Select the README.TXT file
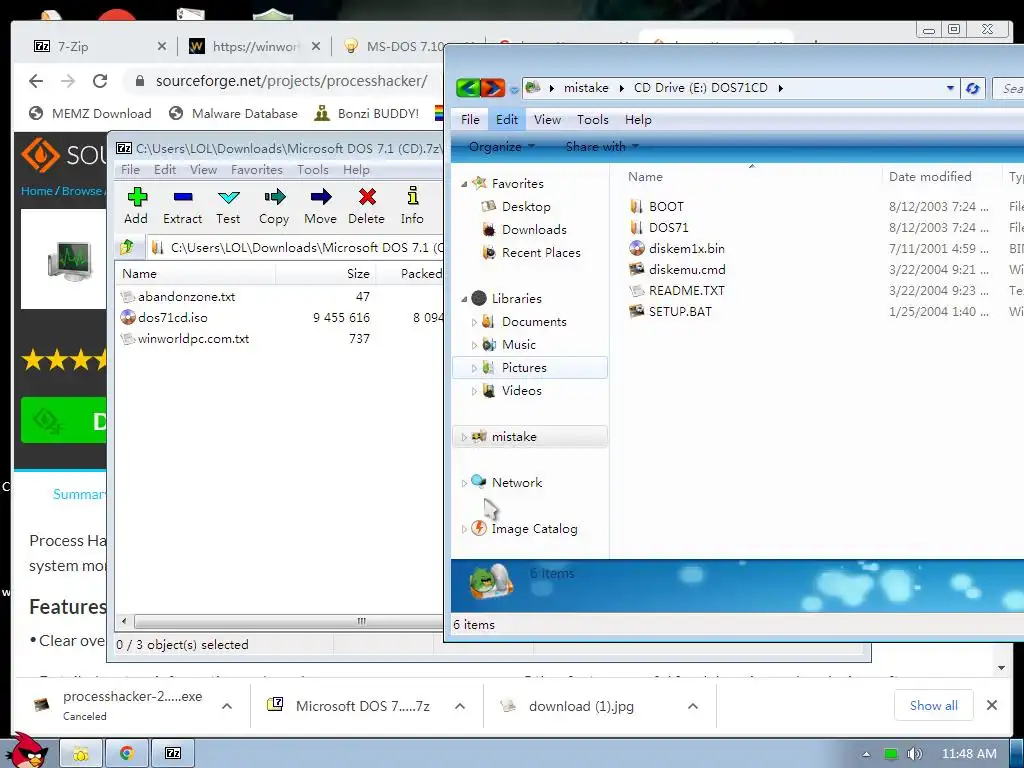This screenshot has width=1024, height=768. click(686, 290)
